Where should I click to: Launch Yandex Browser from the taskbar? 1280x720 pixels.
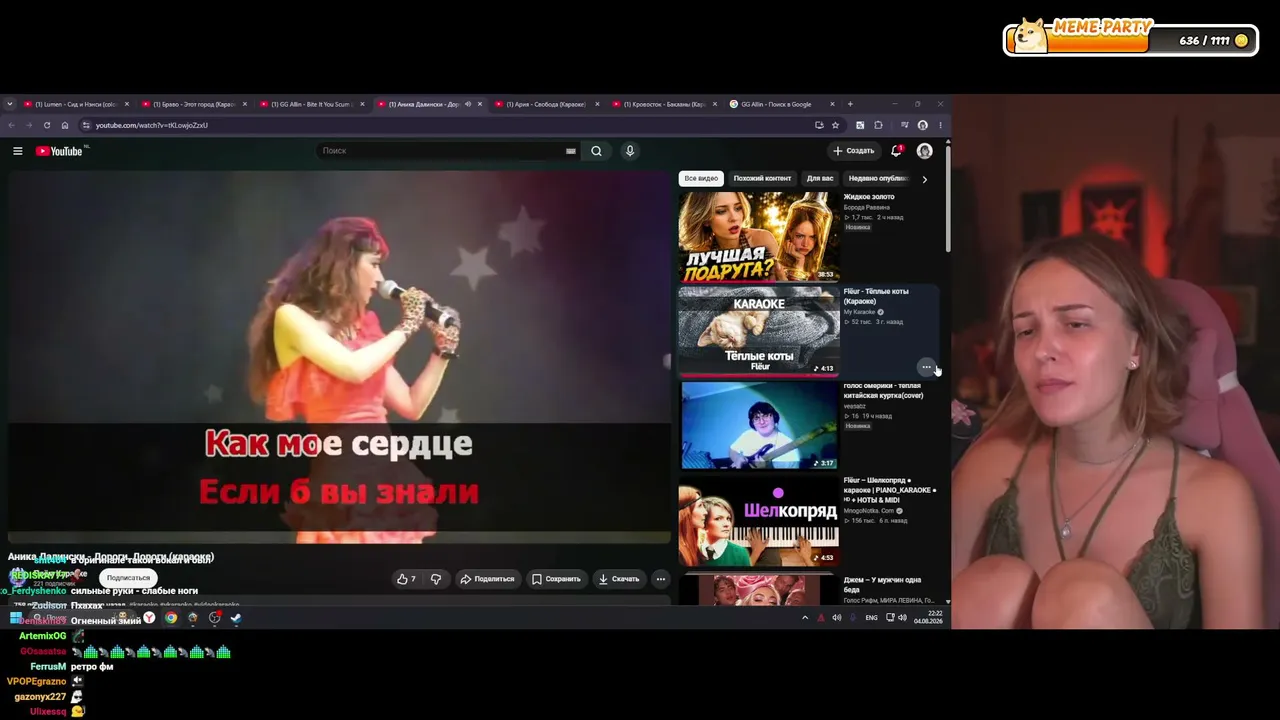(149, 618)
